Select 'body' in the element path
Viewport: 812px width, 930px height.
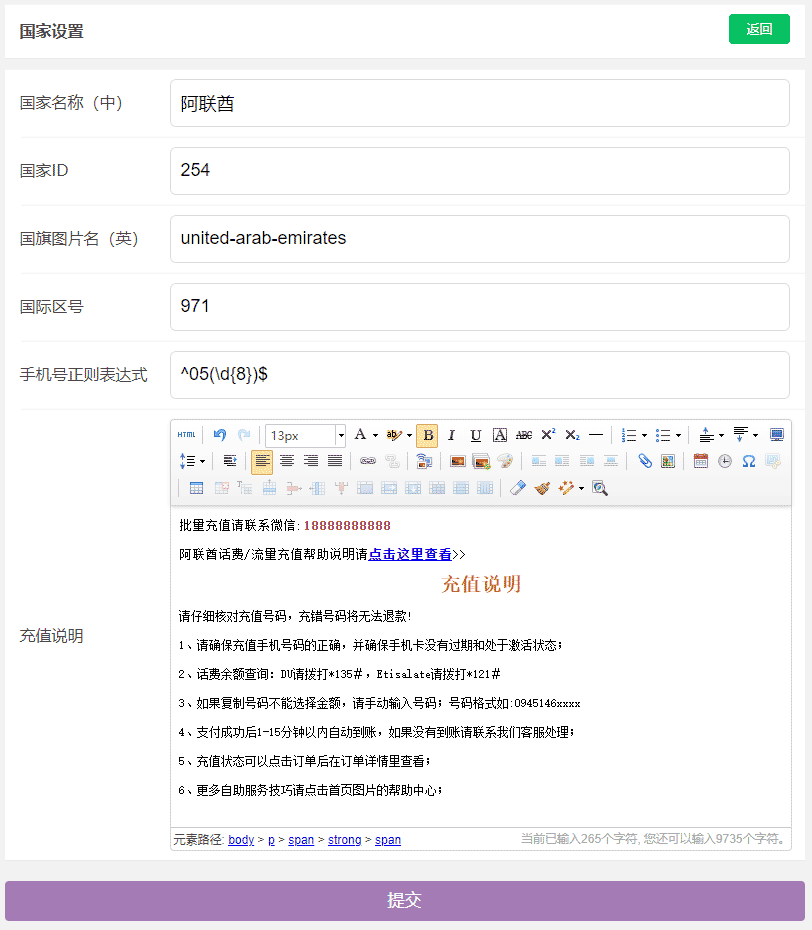click(x=241, y=840)
